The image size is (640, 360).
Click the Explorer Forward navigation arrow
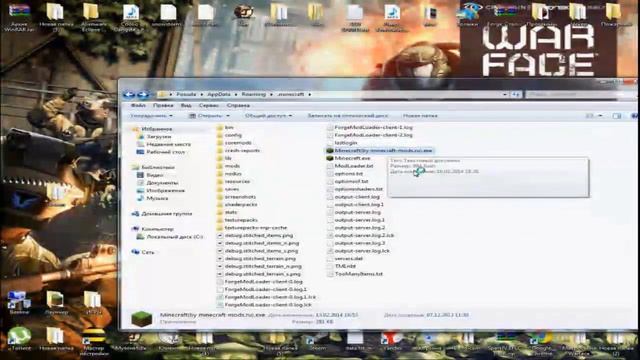[143, 95]
